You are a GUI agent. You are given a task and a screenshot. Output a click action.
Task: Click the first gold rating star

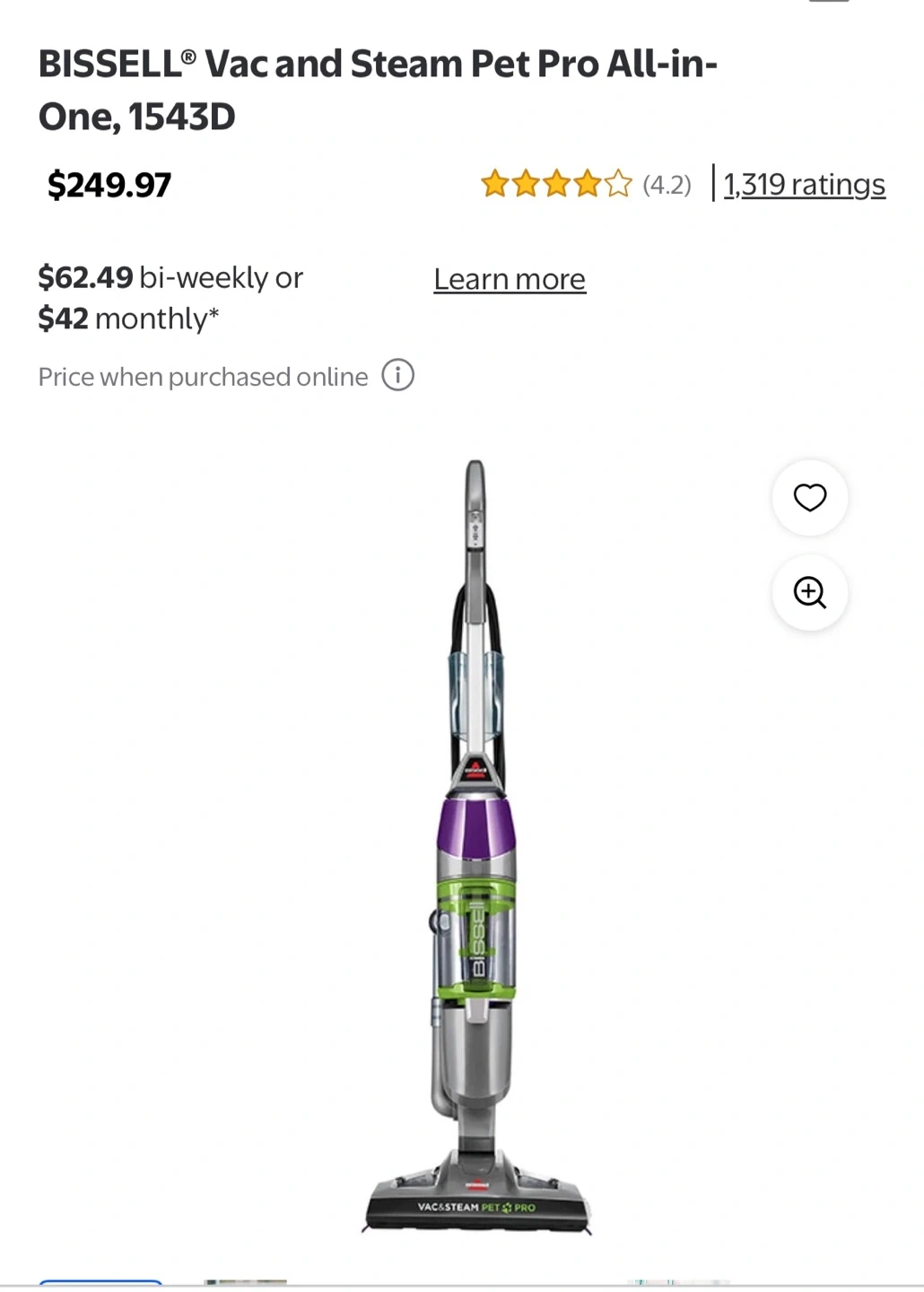(494, 185)
